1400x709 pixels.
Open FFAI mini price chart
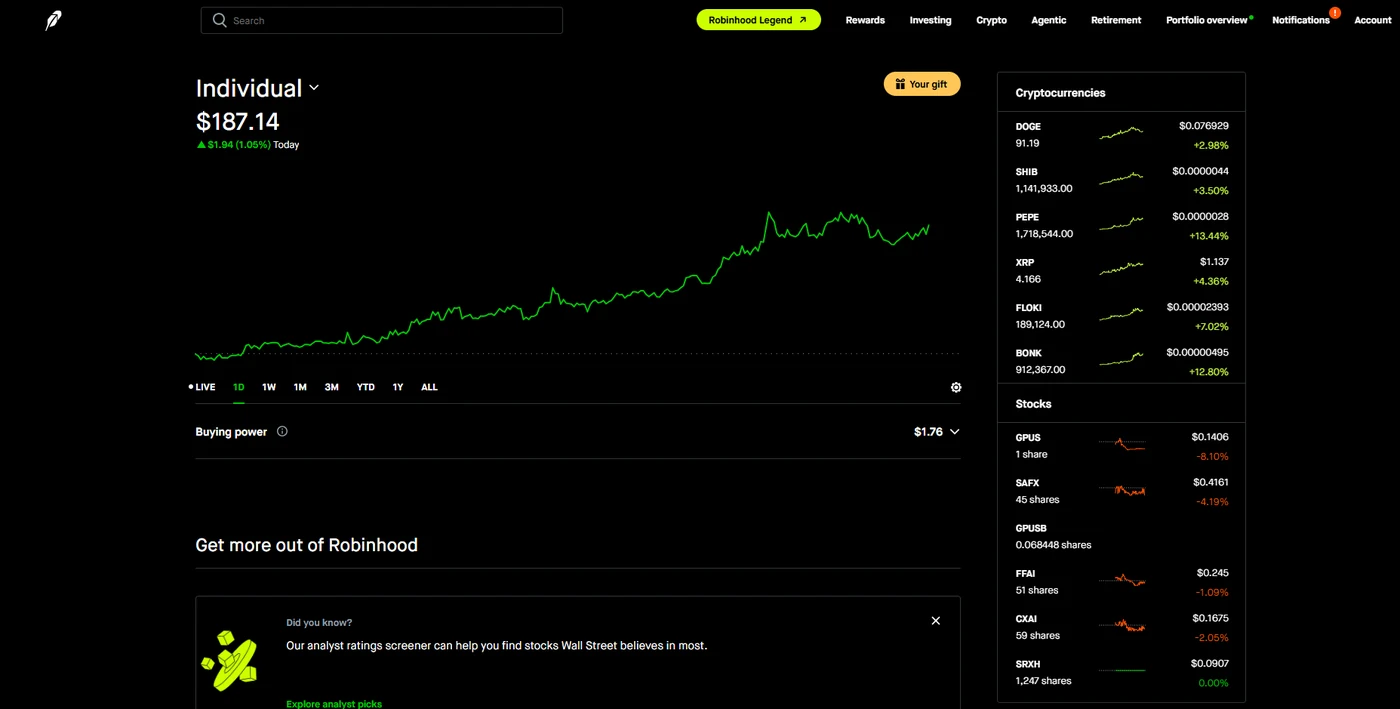[x=1121, y=580]
